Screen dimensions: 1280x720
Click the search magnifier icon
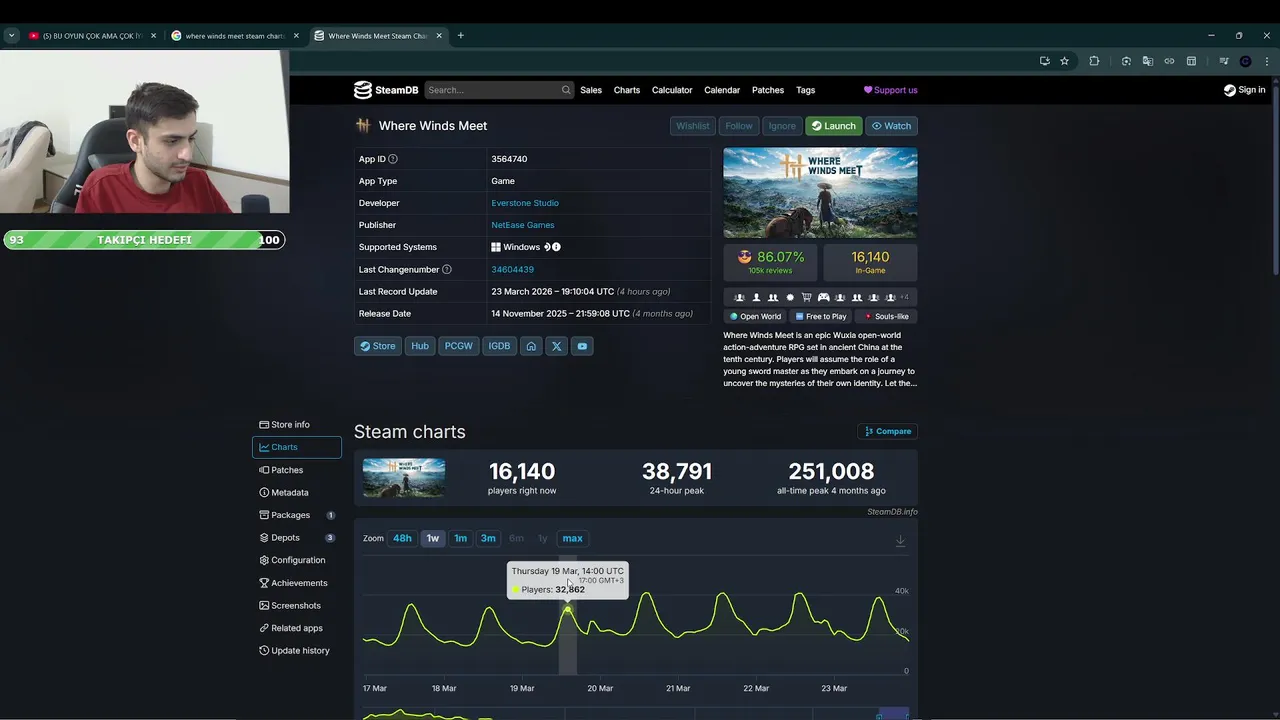pyautogui.click(x=566, y=90)
